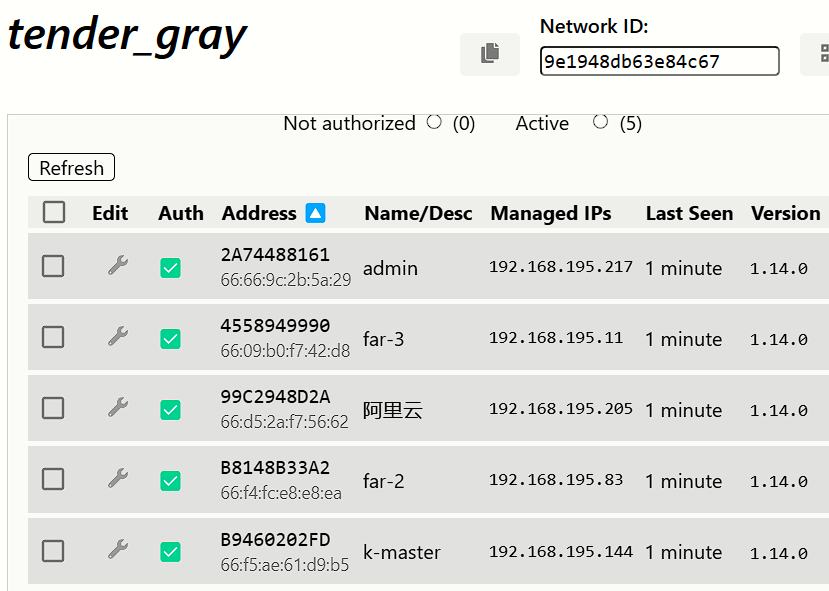Viewport: 829px width, 591px height.
Task: Deauthorize the admin member checkbox
Action: [x=171, y=268]
